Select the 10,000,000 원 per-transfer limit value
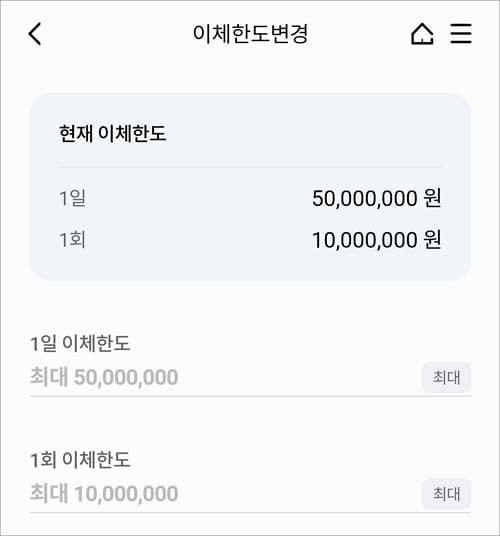The image size is (500, 536). click(x=377, y=240)
